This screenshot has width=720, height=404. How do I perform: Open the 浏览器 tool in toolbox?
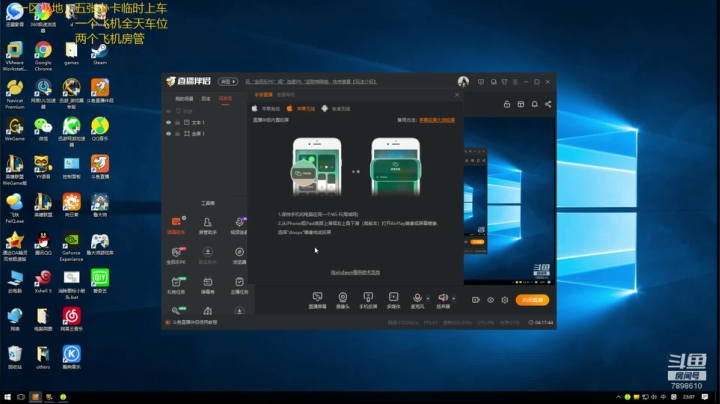[239, 256]
